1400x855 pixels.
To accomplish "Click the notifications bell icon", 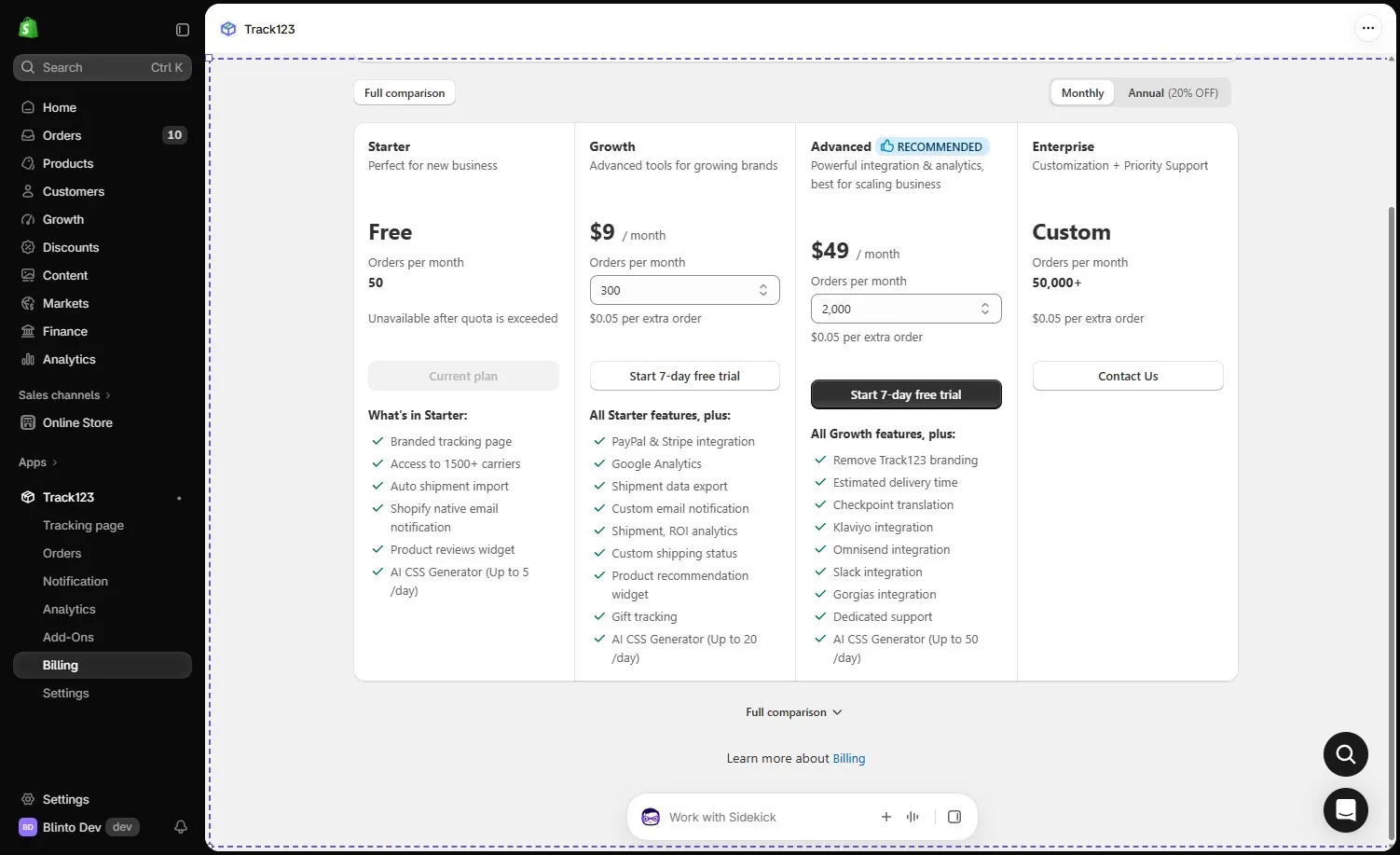I will tap(181, 827).
